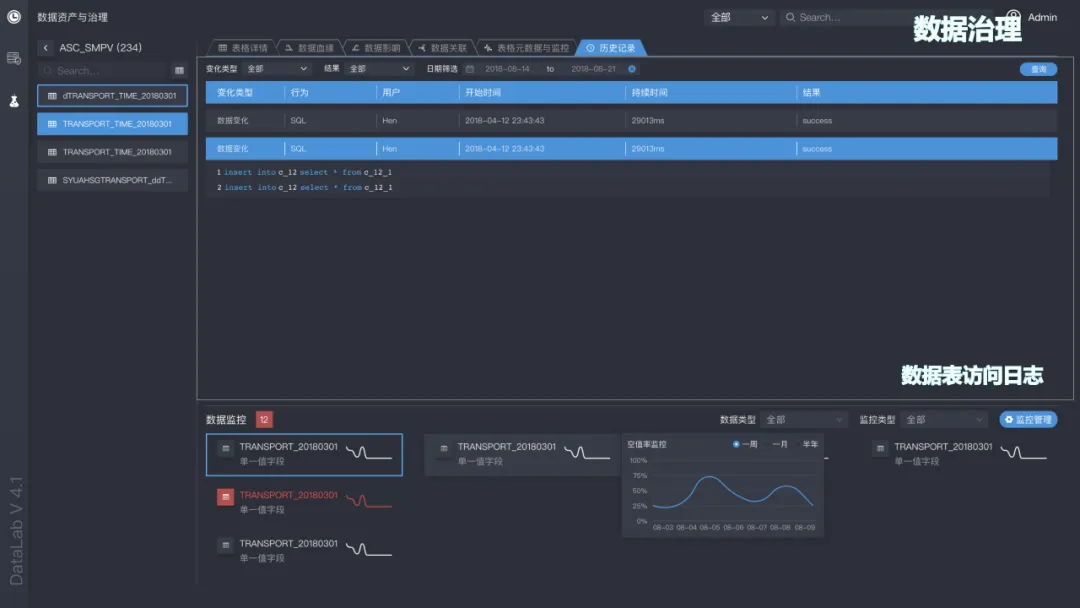Image resolution: width=1080 pixels, height=608 pixels.
Task: Switch to the 数据影响 tab
Action: tap(375, 48)
